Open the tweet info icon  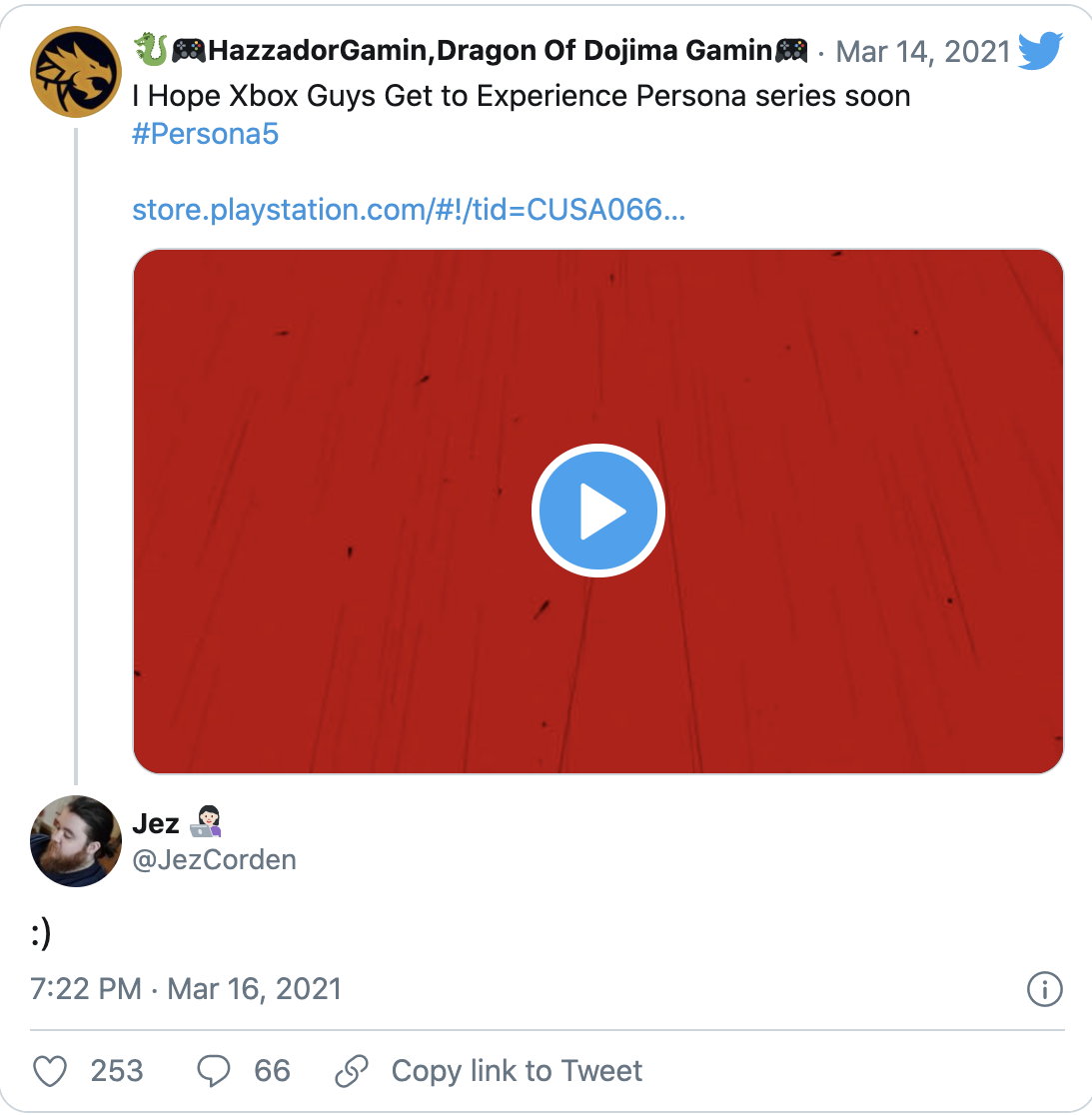pos(1044,989)
